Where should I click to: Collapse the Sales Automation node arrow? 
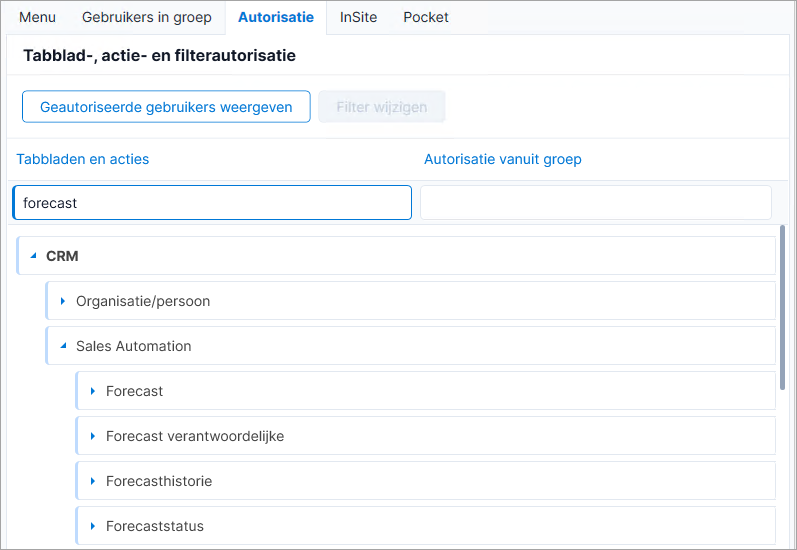coord(63,346)
